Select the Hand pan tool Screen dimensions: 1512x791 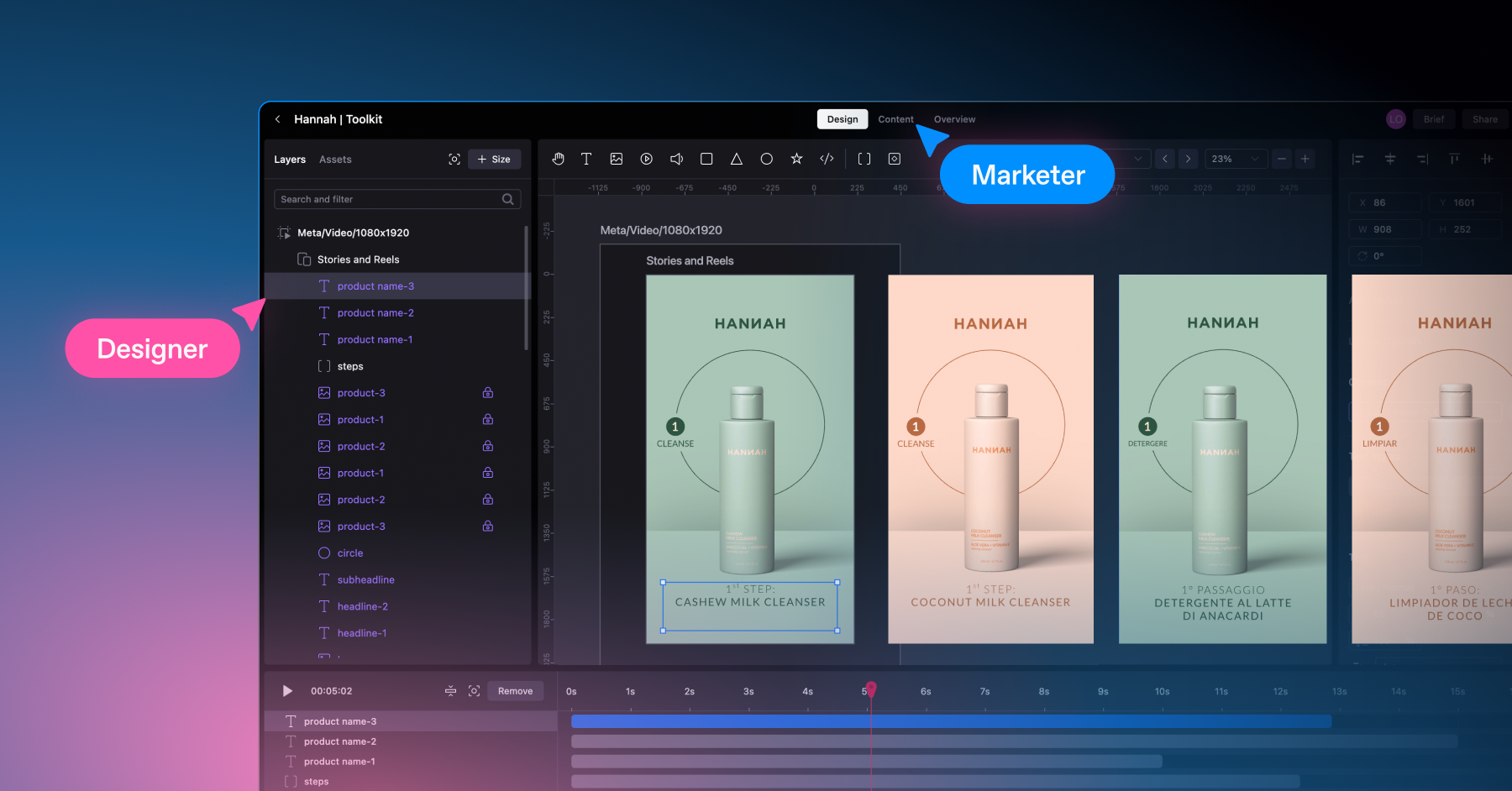click(559, 159)
